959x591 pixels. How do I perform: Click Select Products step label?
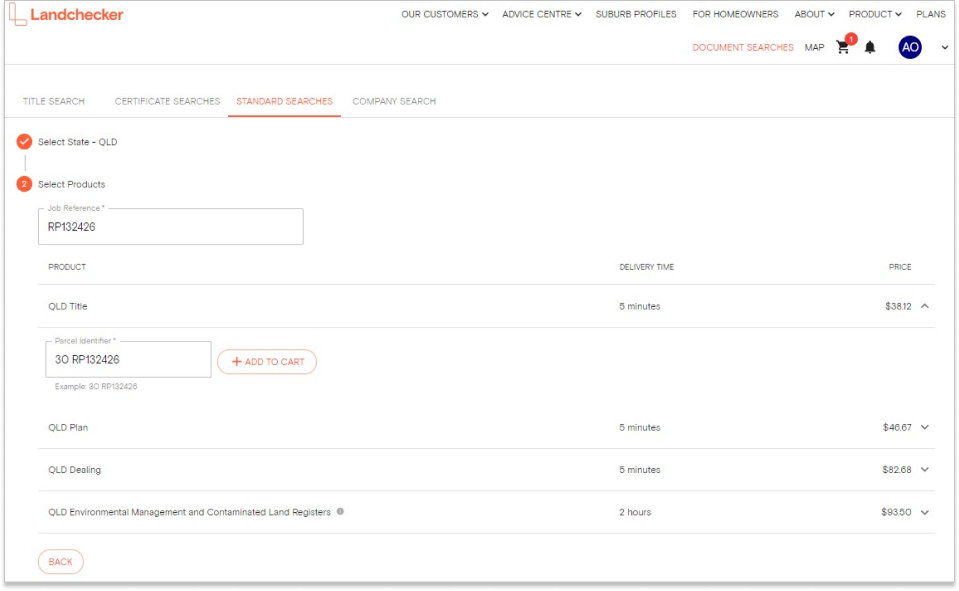(72, 184)
